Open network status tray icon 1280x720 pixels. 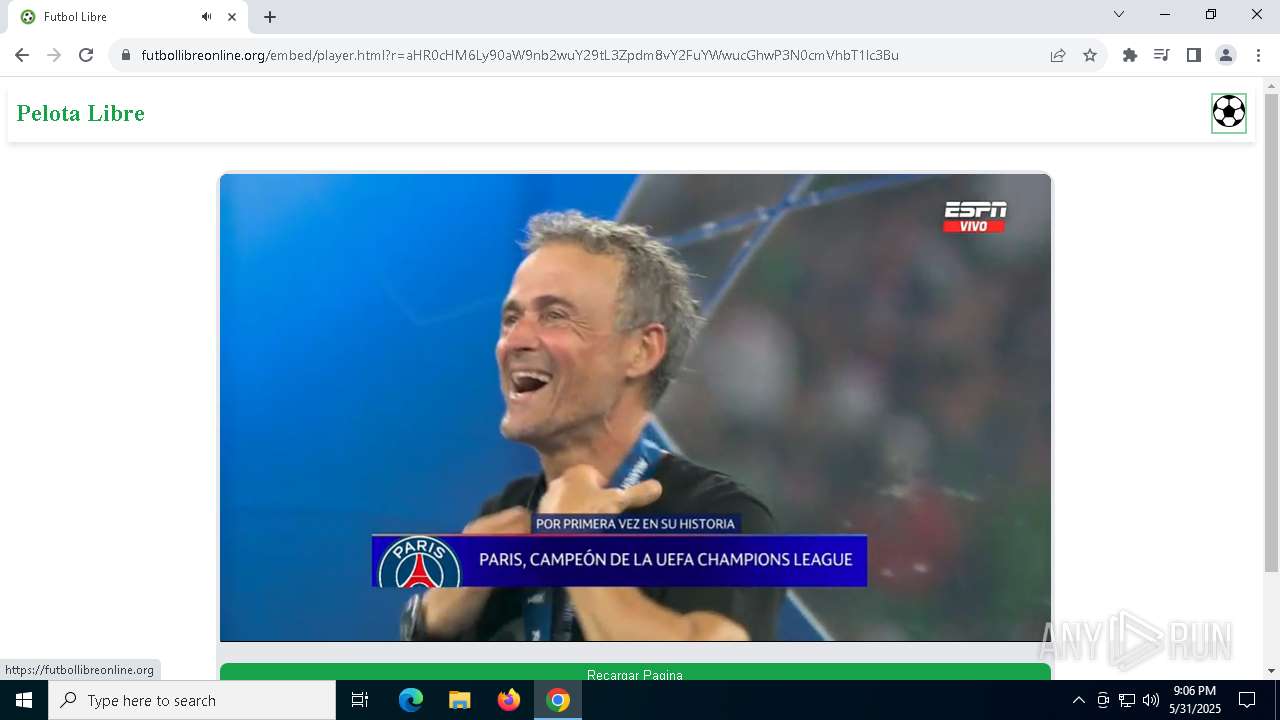[x=1127, y=700]
